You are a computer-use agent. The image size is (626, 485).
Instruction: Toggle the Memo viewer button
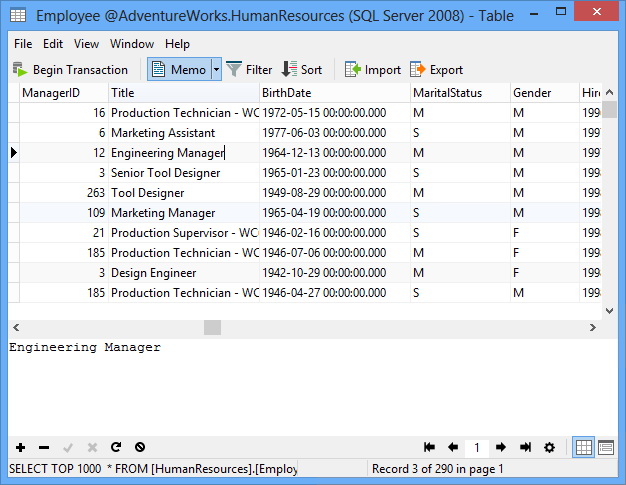click(178, 69)
